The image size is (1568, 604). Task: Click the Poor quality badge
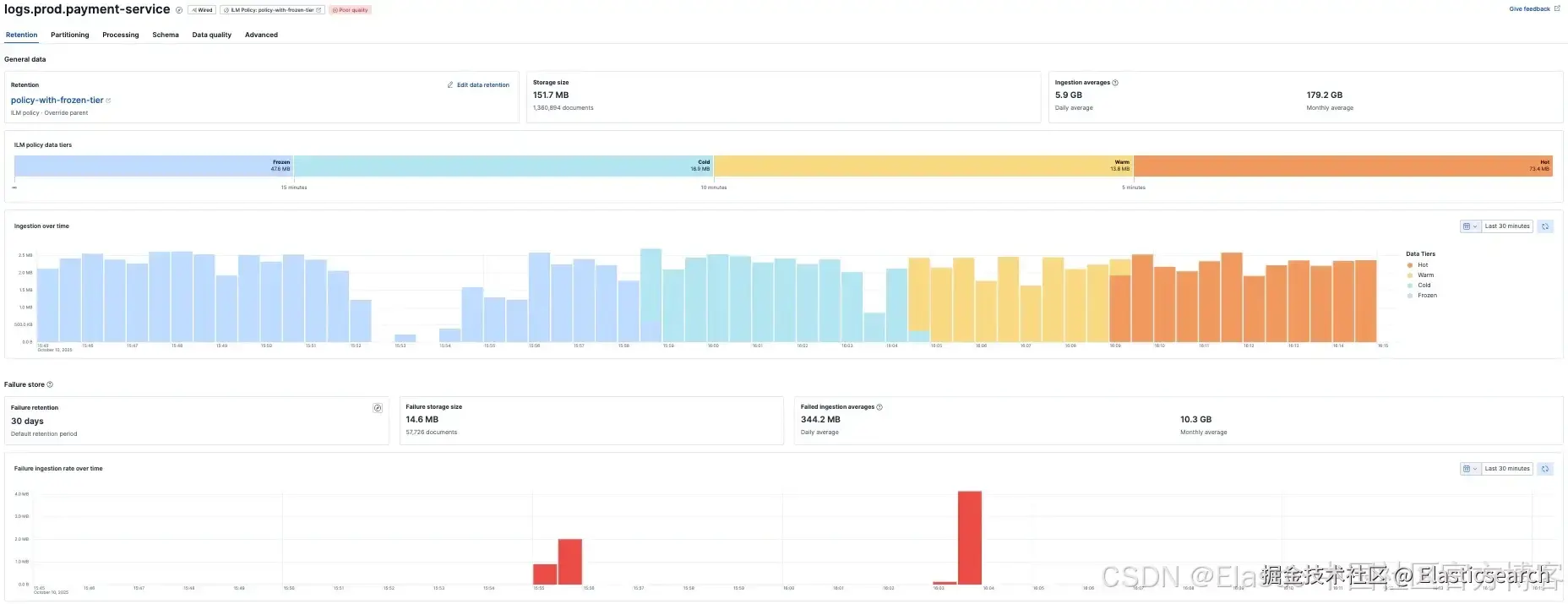point(351,10)
